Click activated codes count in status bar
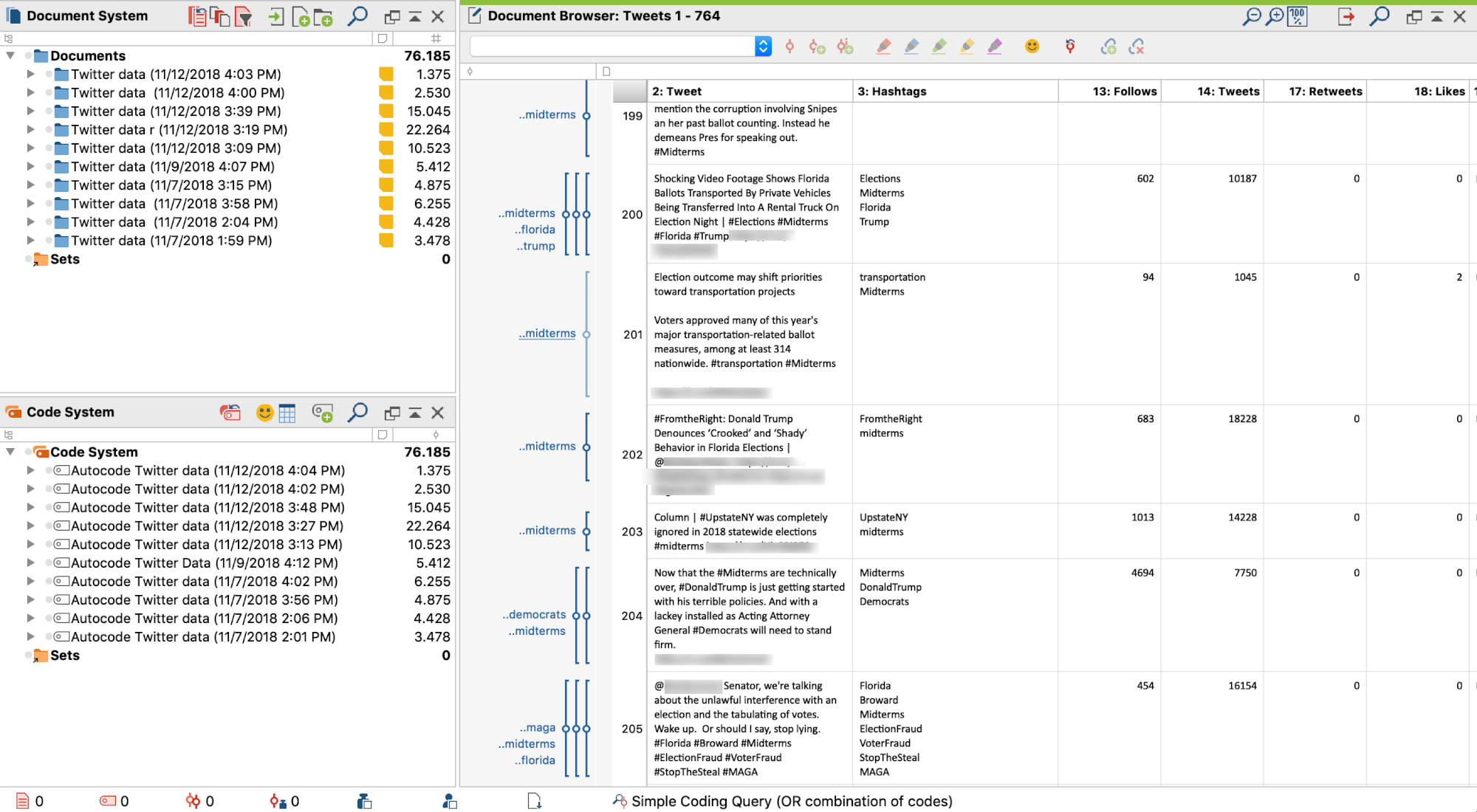Viewport: 1477px width, 812px height. pos(114,801)
